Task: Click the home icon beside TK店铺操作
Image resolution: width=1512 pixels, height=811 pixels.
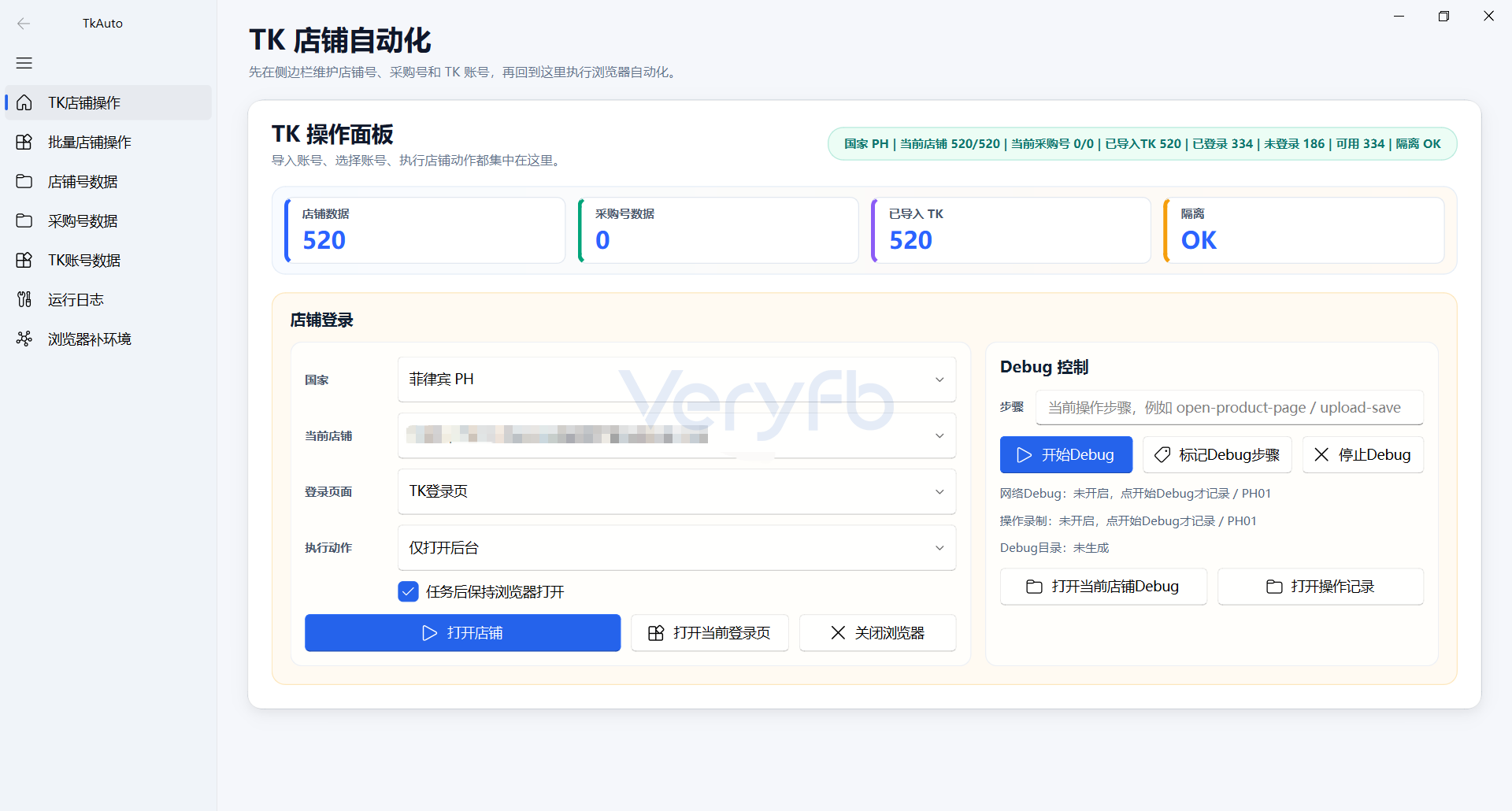Action: click(x=24, y=103)
